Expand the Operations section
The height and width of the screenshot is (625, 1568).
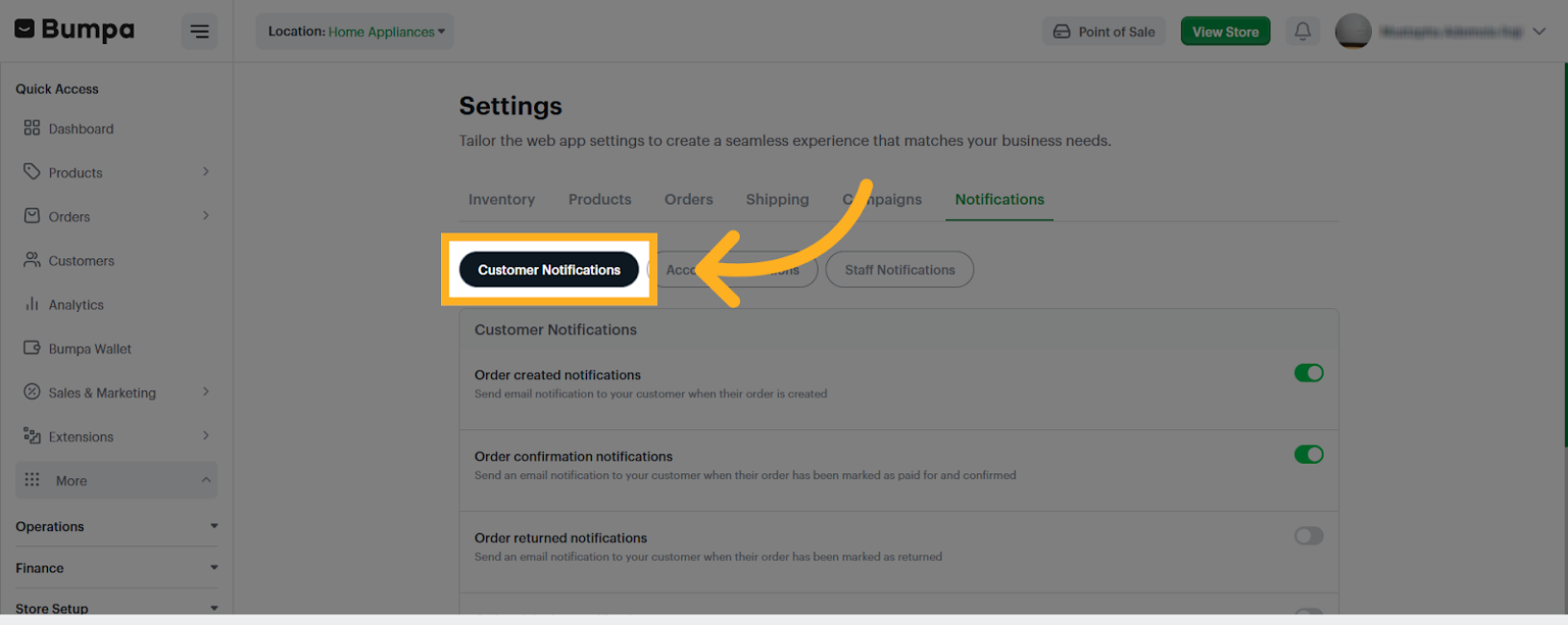tap(116, 526)
